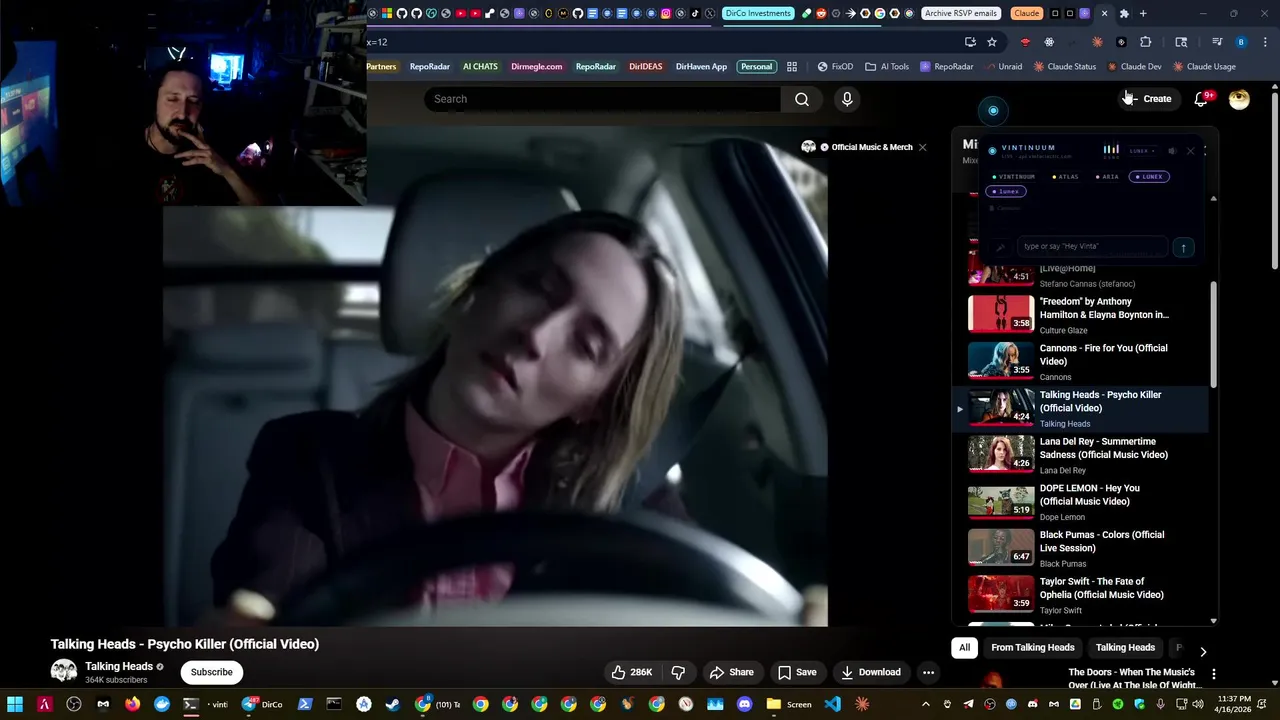The height and width of the screenshot is (720, 1280).
Task: Subscribe to Talking Heads channel
Action: pos(211,672)
